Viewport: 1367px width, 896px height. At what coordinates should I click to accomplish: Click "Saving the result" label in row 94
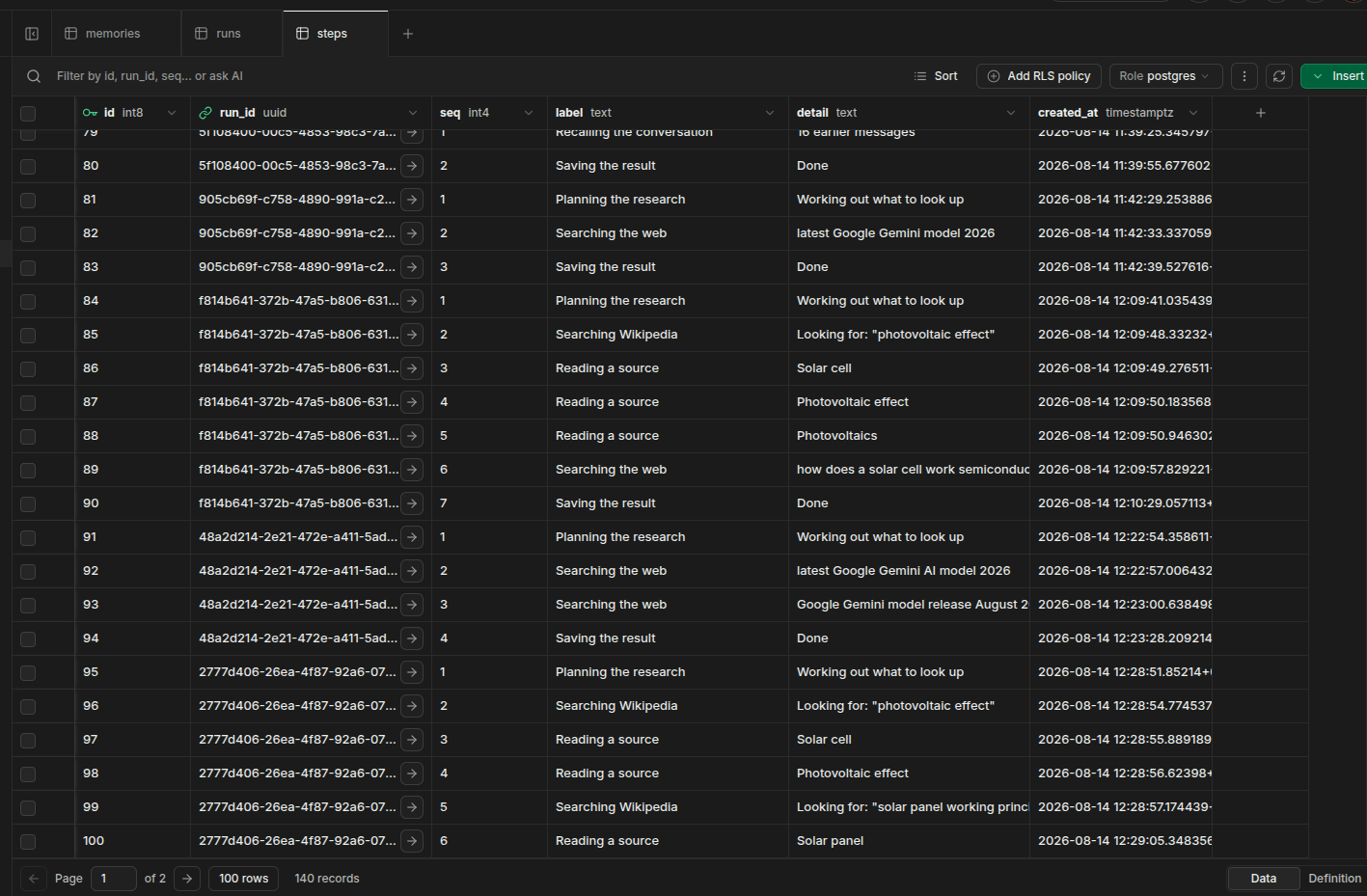pyautogui.click(x=606, y=638)
